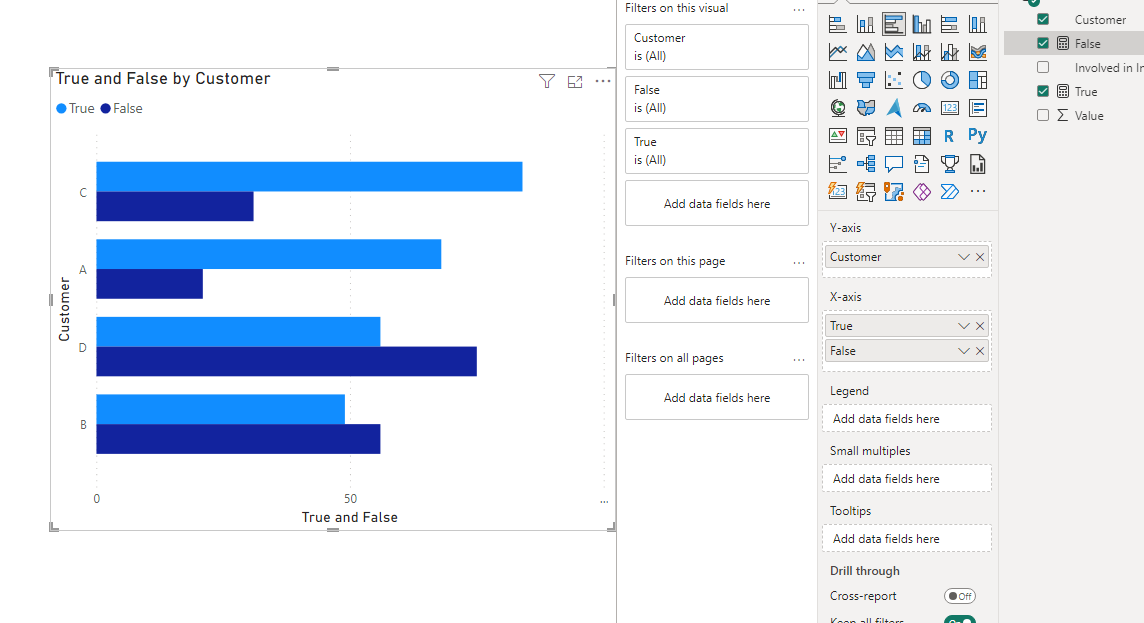Image resolution: width=1144 pixels, height=623 pixels.
Task: Select the Donut chart visual
Action: (949, 80)
